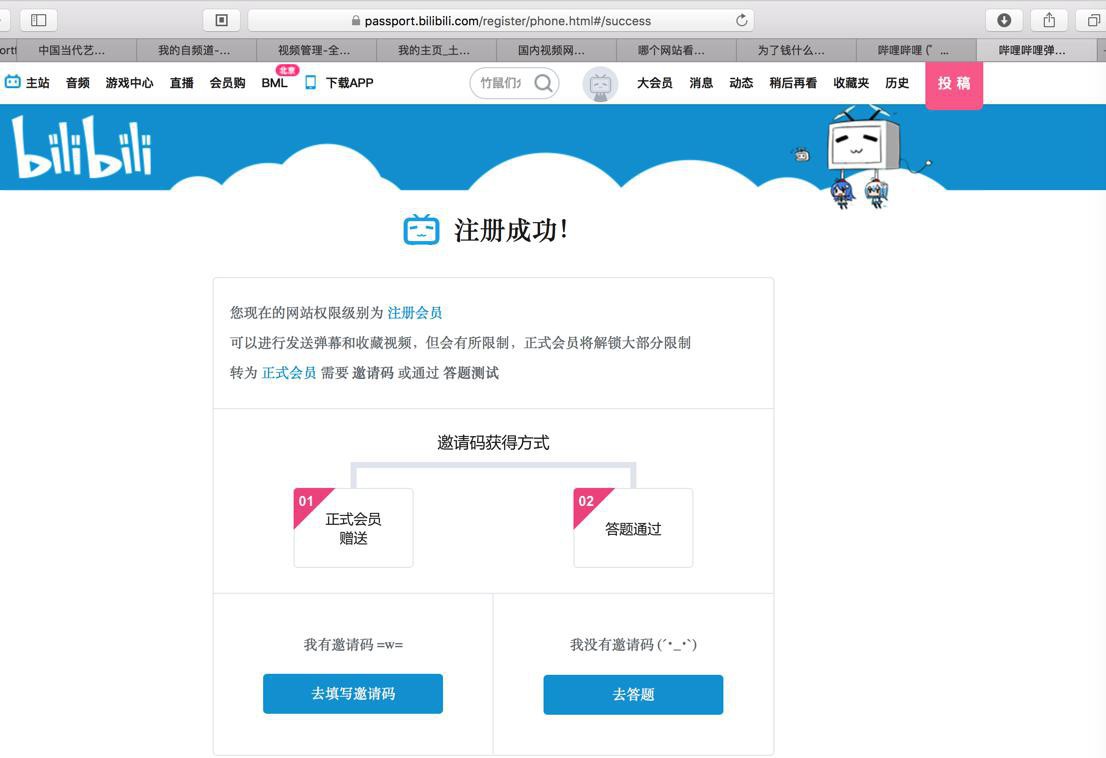Screen dimensions: 1106x758
Task: Click the pink 投稿 button
Action: pos(954,84)
